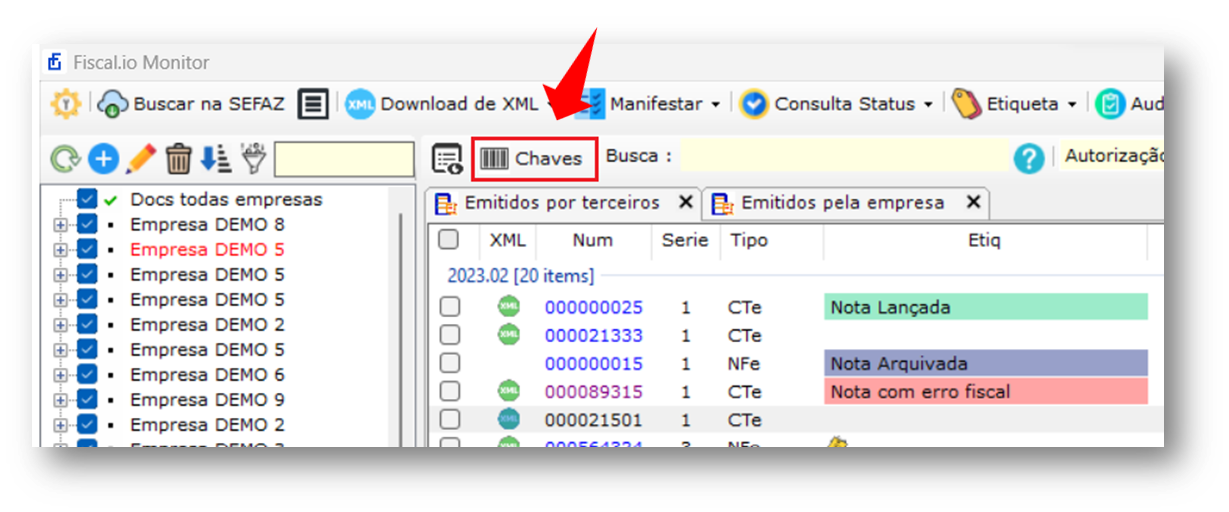
Task: Open document number 000021333
Action: coord(594,335)
